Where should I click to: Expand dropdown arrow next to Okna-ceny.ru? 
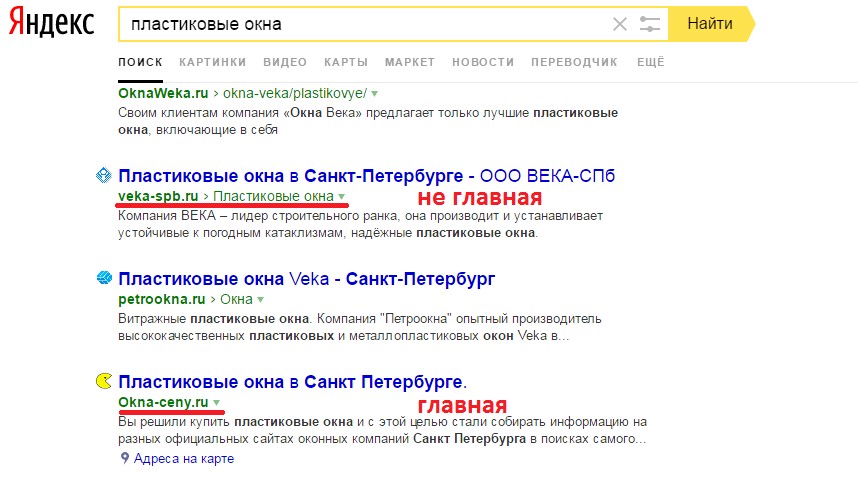(x=217, y=403)
